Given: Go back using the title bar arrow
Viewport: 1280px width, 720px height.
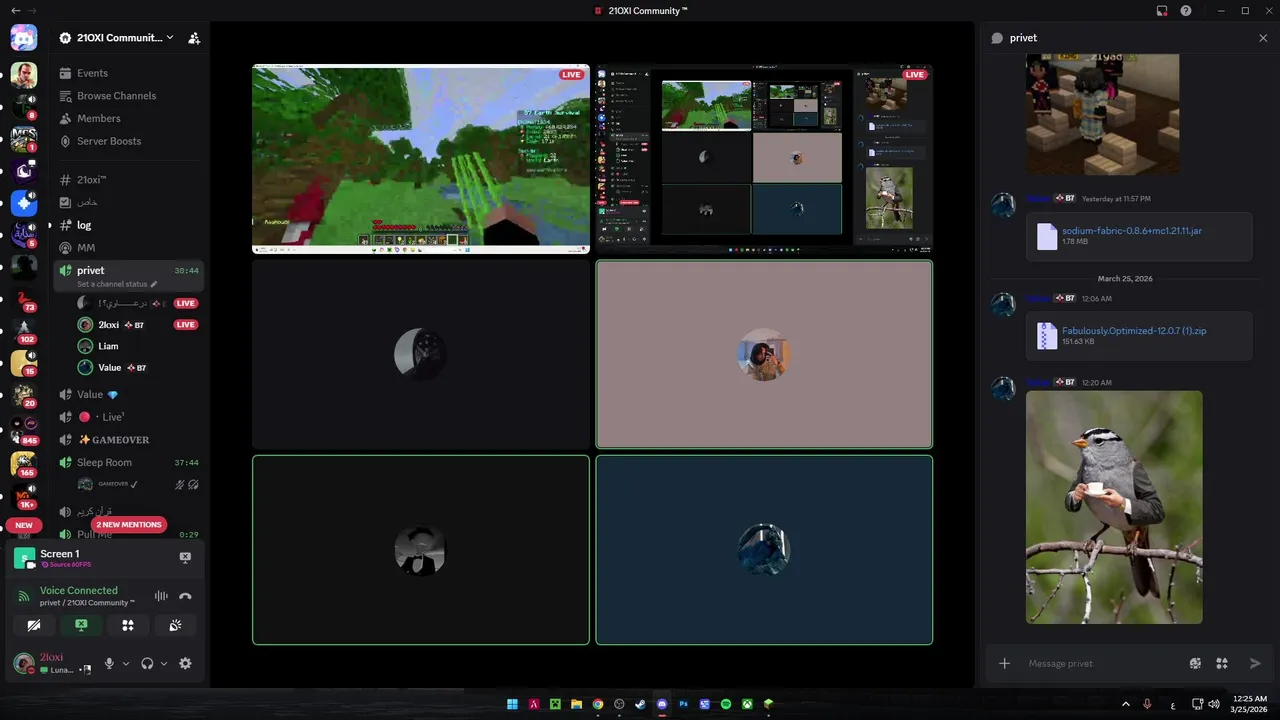Looking at the screenshot, I should click(x=15, y=11).
